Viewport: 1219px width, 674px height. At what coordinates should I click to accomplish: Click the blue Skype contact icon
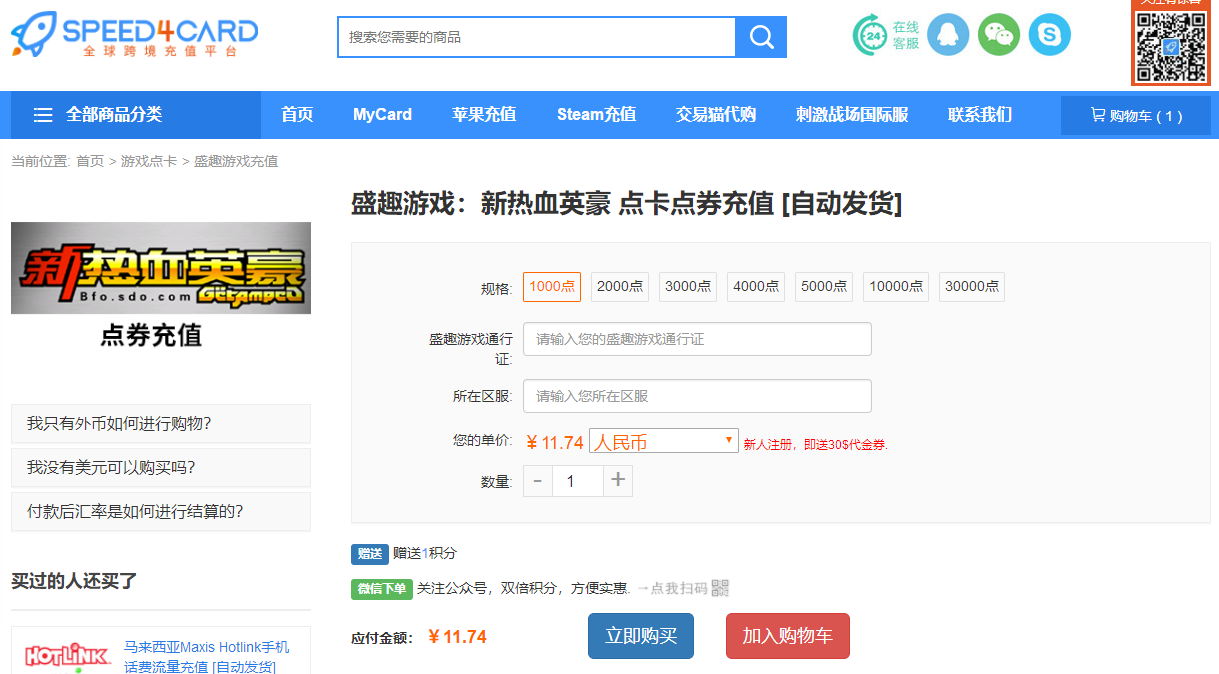pos(1049,35)
